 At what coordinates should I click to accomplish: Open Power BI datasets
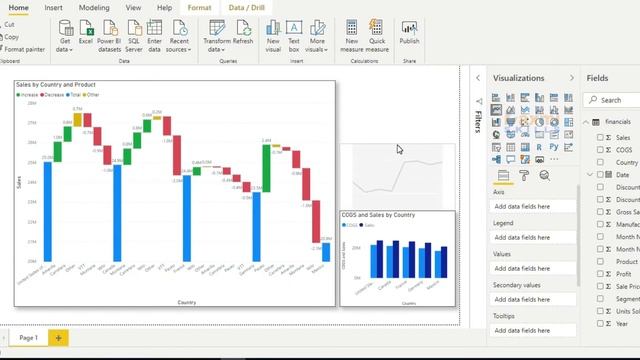coord(109,36)
